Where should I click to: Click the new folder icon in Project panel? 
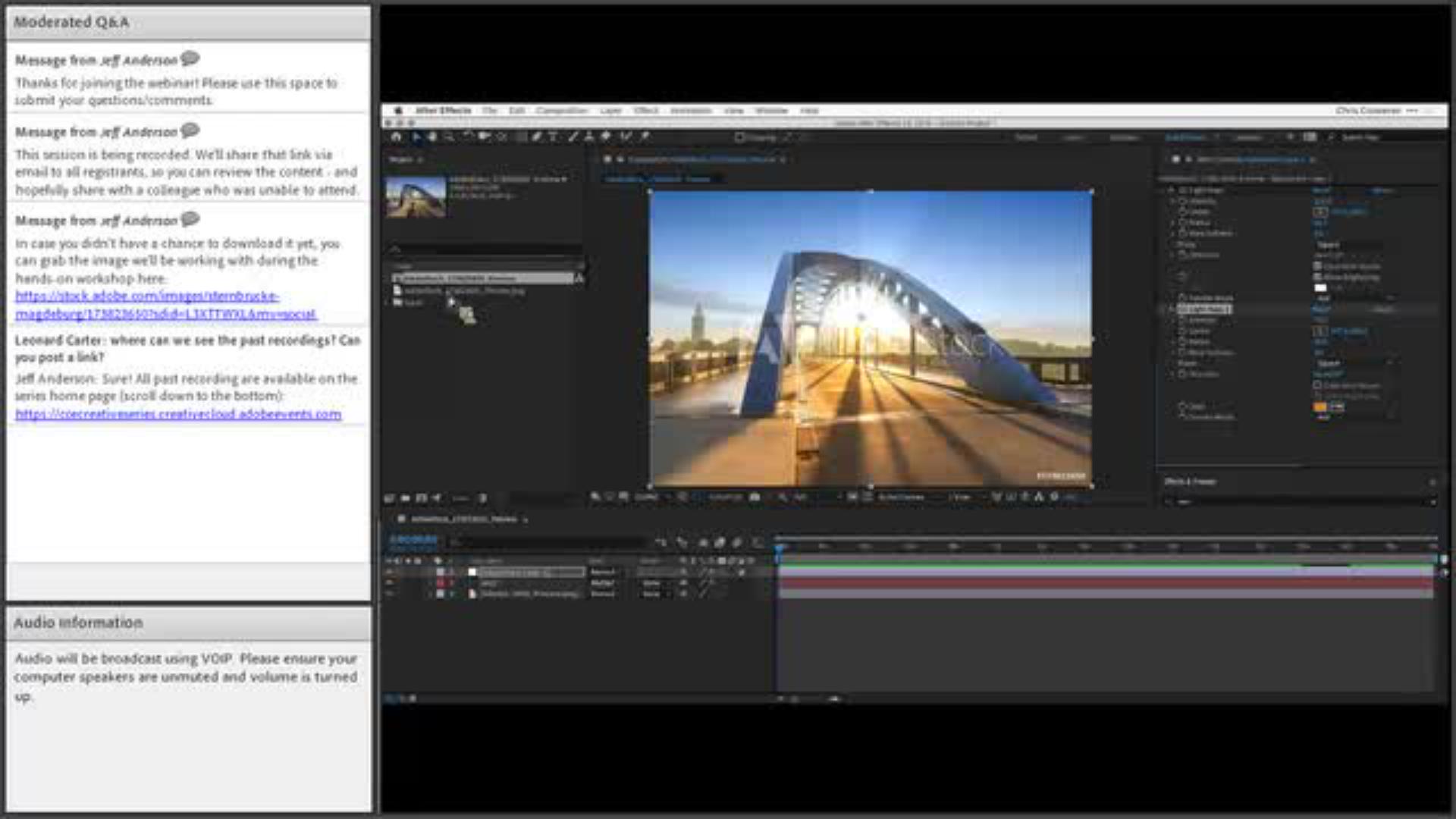(405, 498)
